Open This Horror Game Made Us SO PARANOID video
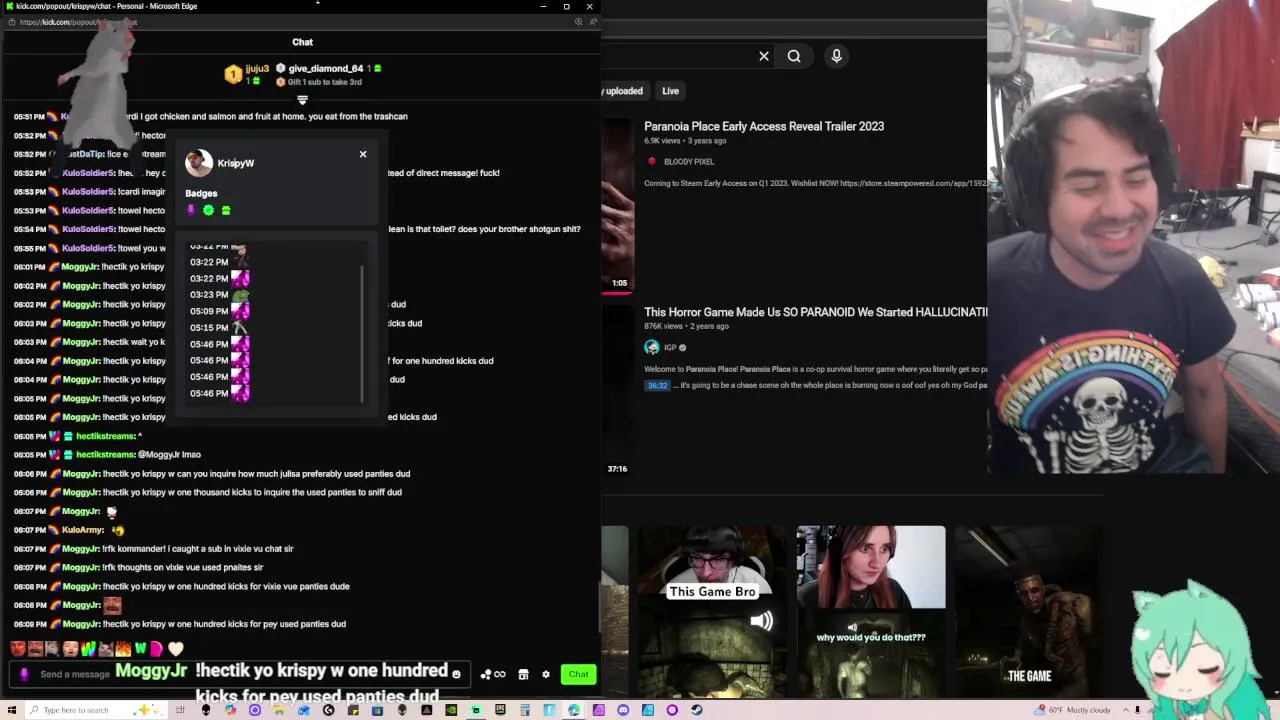This screenshot has width=1280, height=720. pyautogui.click(x=816, y=312)
